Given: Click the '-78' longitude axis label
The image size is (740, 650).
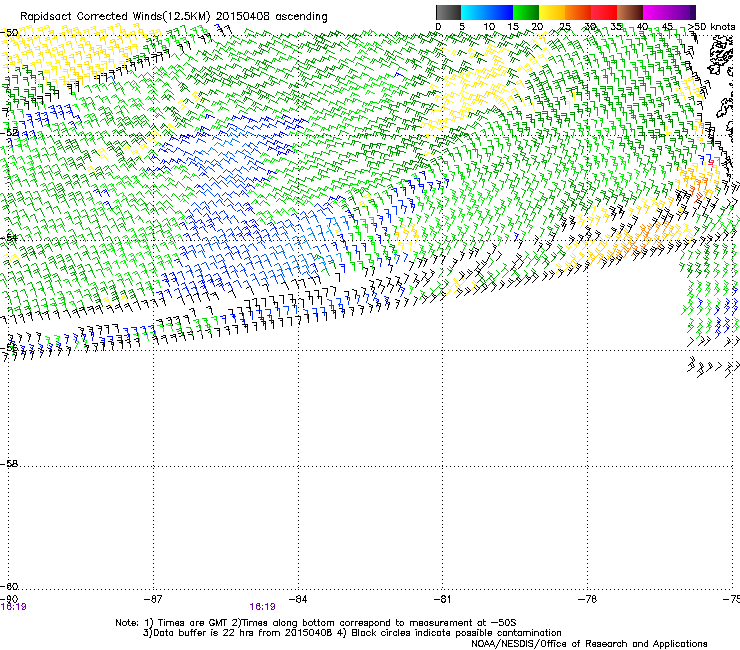Looking at the screenshot, I should tap(587, 599).
